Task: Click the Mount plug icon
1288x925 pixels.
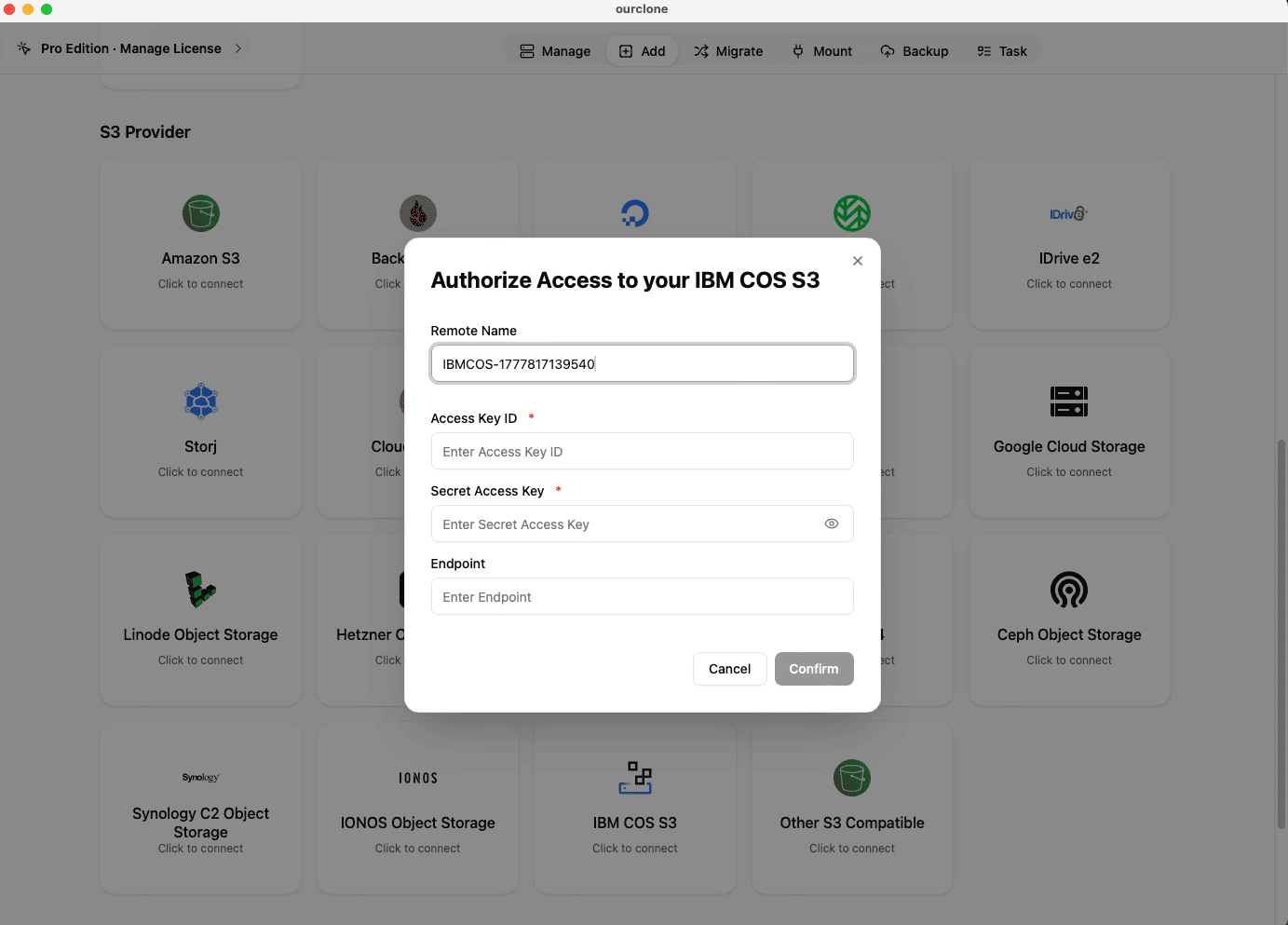Action: pyautogui.click(x=798, y=51)
